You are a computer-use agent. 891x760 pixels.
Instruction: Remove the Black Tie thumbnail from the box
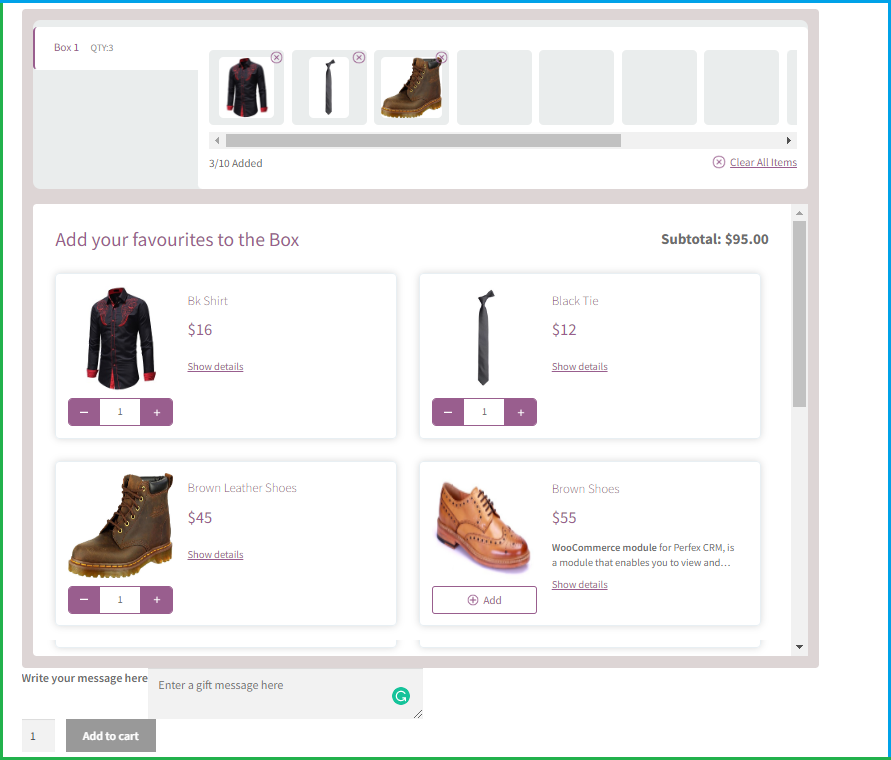click(x=359, y=57)
